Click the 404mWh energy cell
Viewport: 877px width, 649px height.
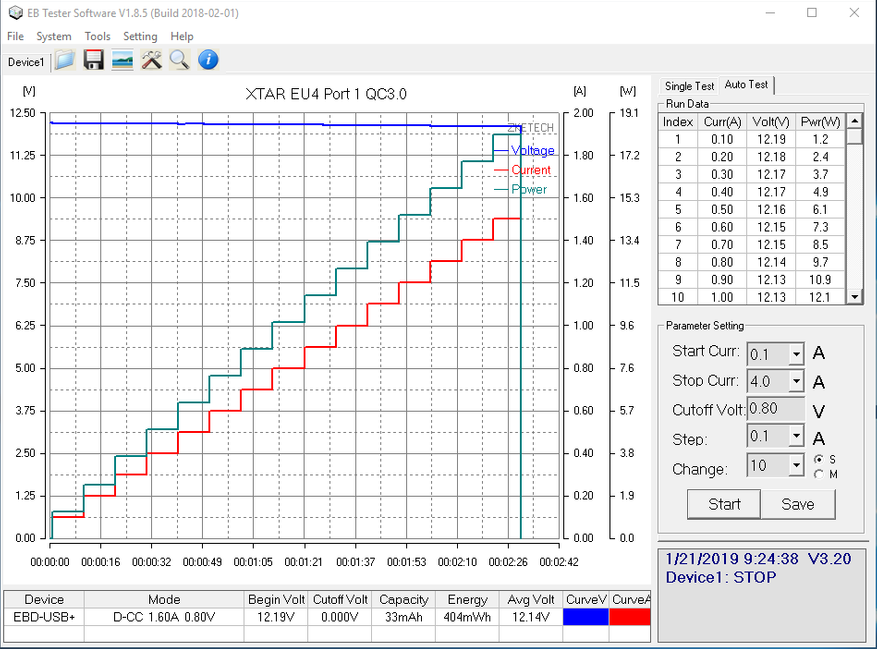pyautogui.click(x=467, y=617)
